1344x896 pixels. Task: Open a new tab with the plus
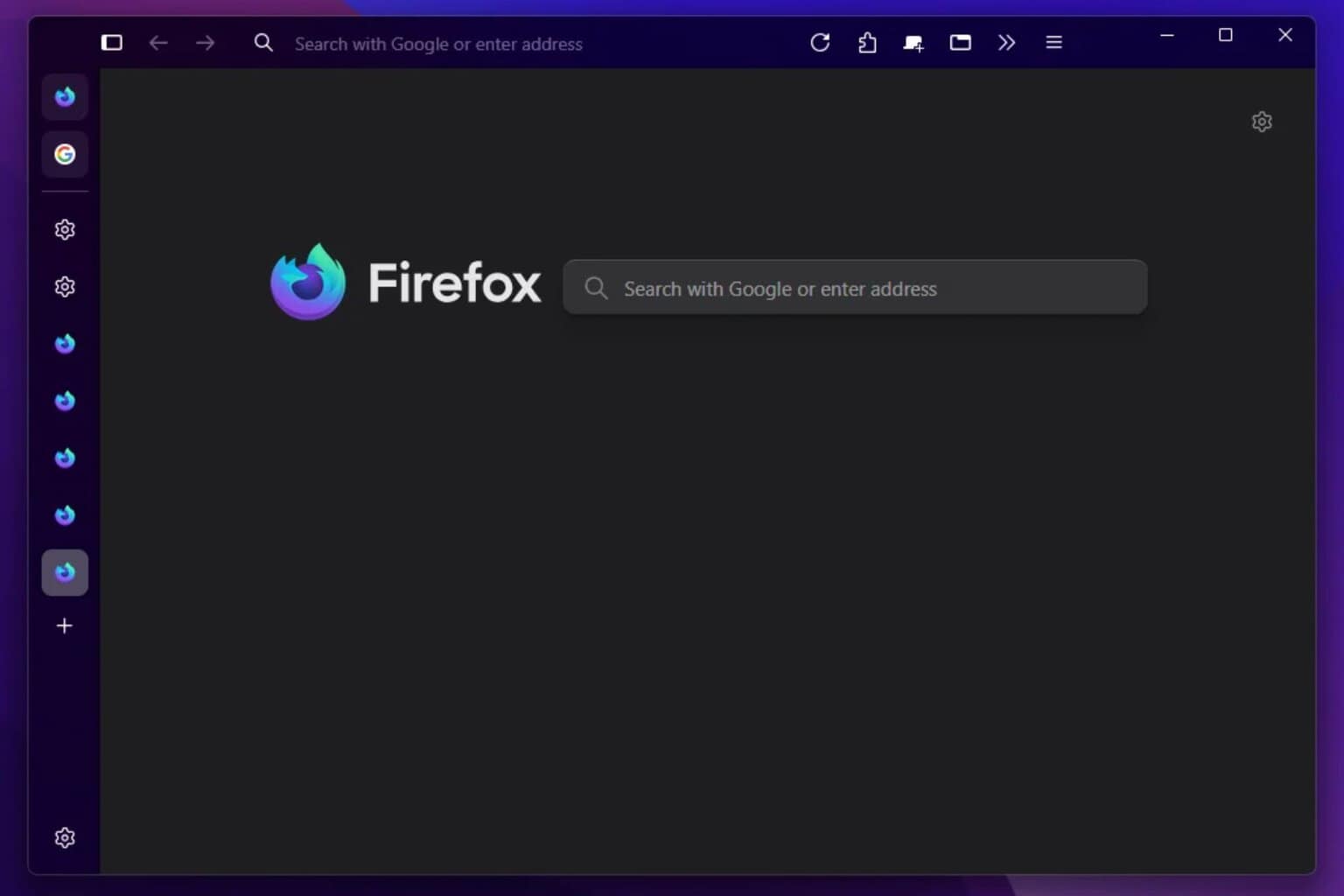(x=65, y=626)
